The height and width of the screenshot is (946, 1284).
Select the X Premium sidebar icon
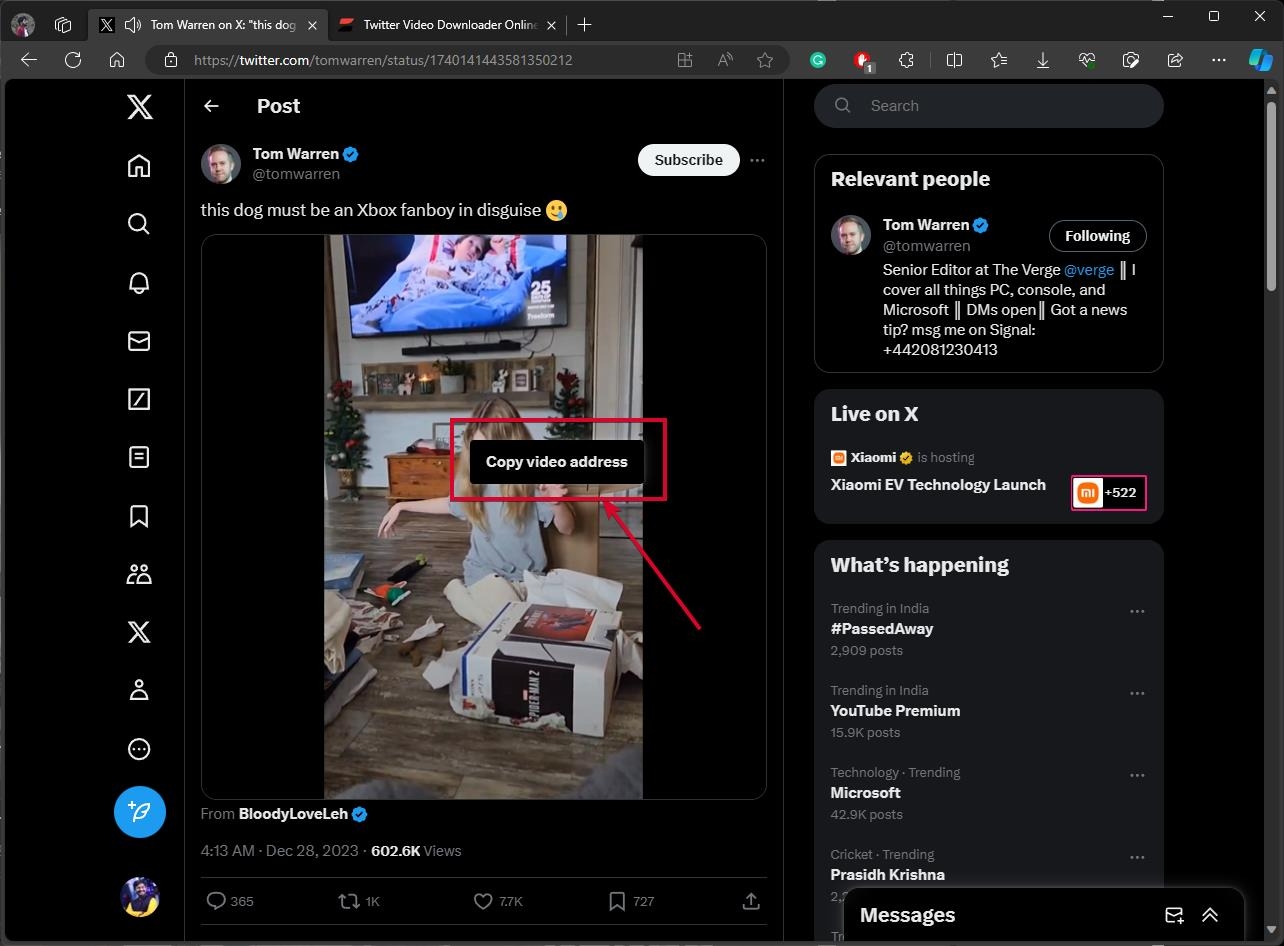pos(139,631)
